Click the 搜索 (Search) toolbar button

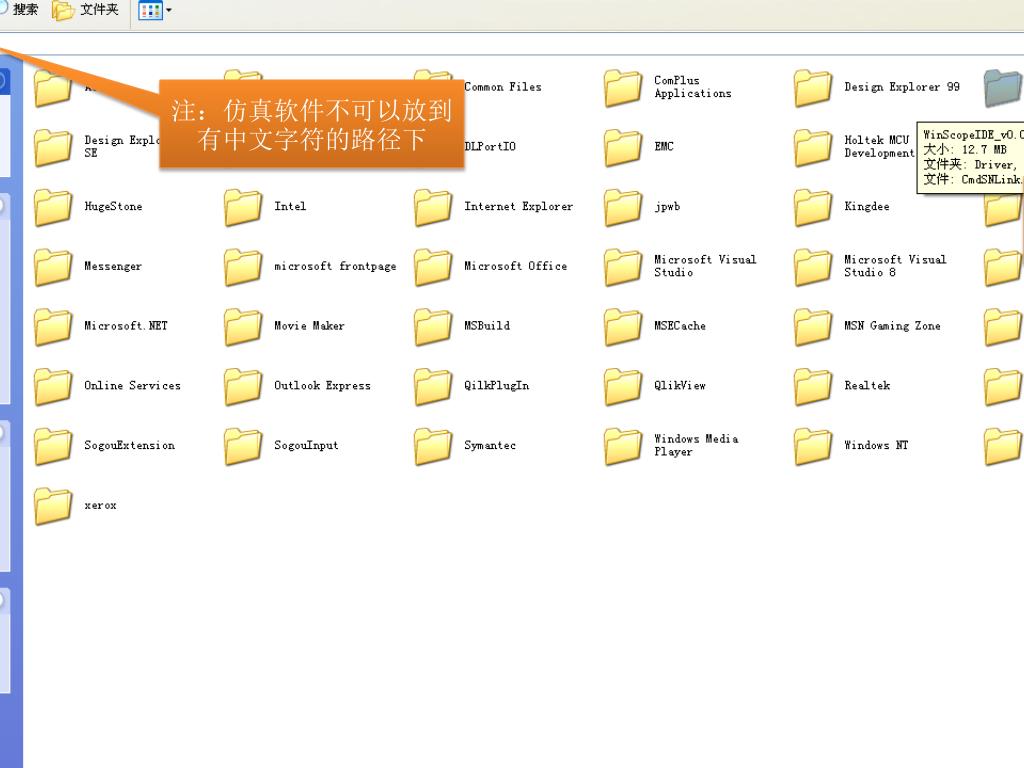20,9
